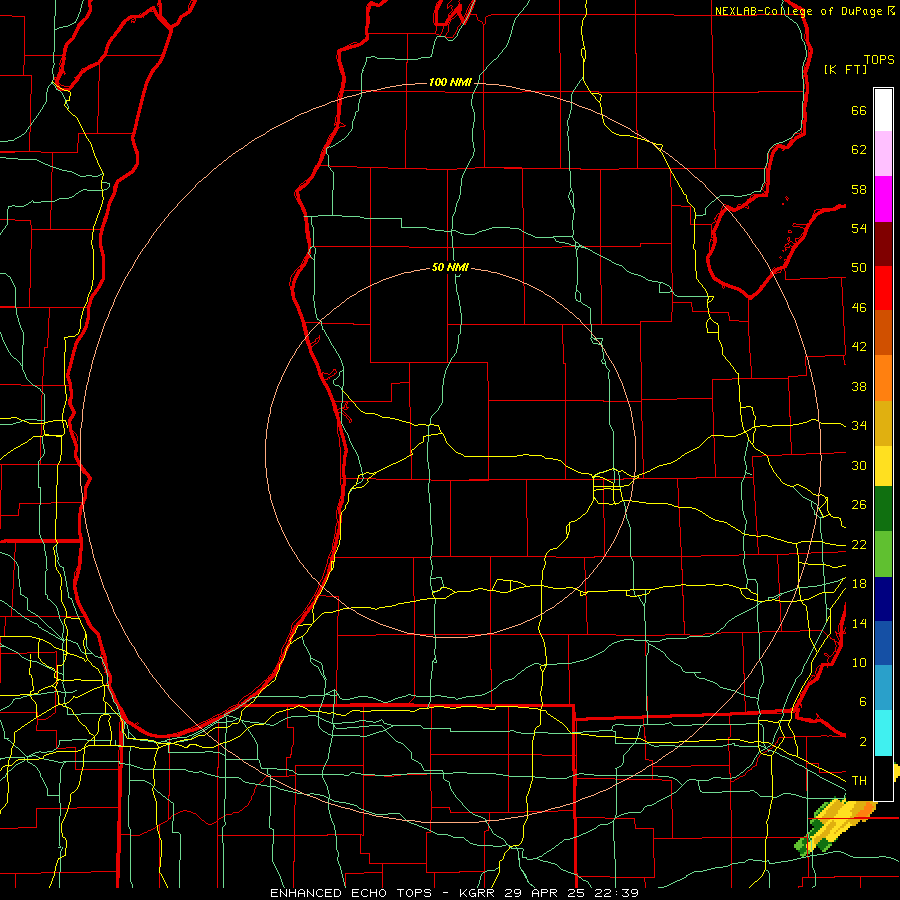Pick the gold swatch in the legend
The image size is (900, 900).
coord(883,423)
